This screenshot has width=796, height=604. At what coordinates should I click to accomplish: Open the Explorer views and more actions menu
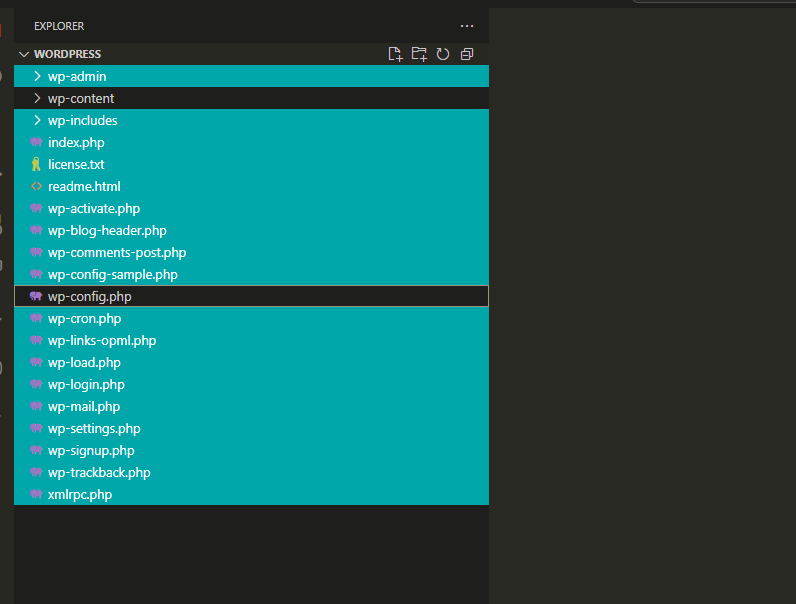(x=467, y=26)
